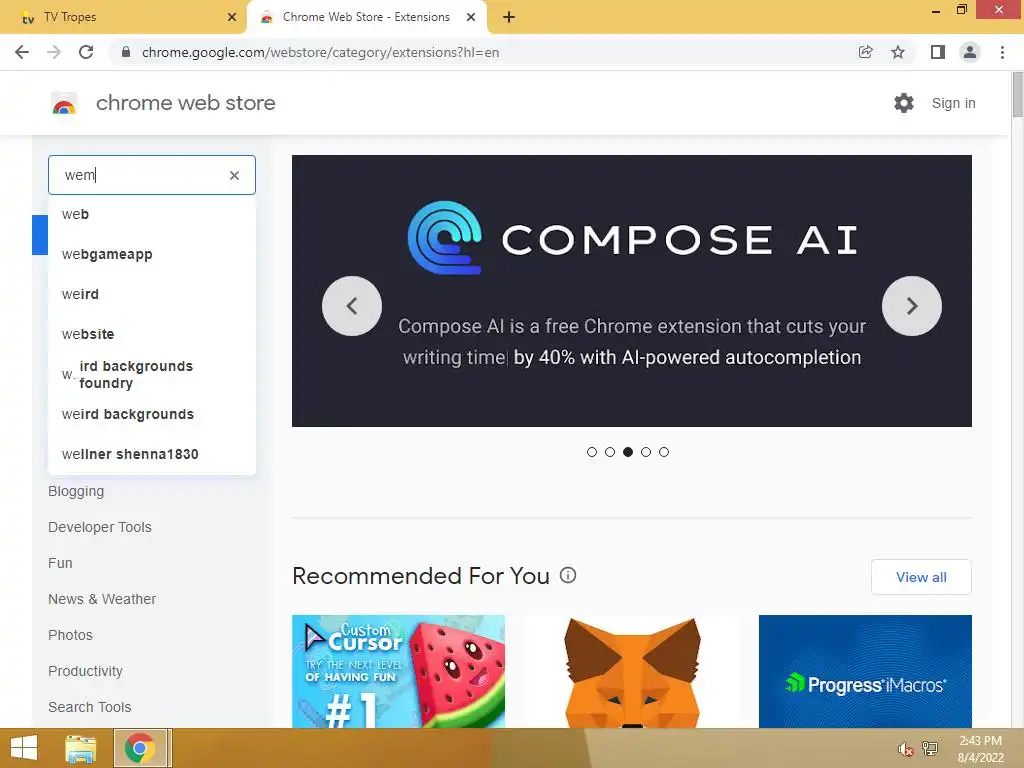Viewport: 1024px width, 768px height.
Task: Open the Chrome side panel
Action: (938, 52)
